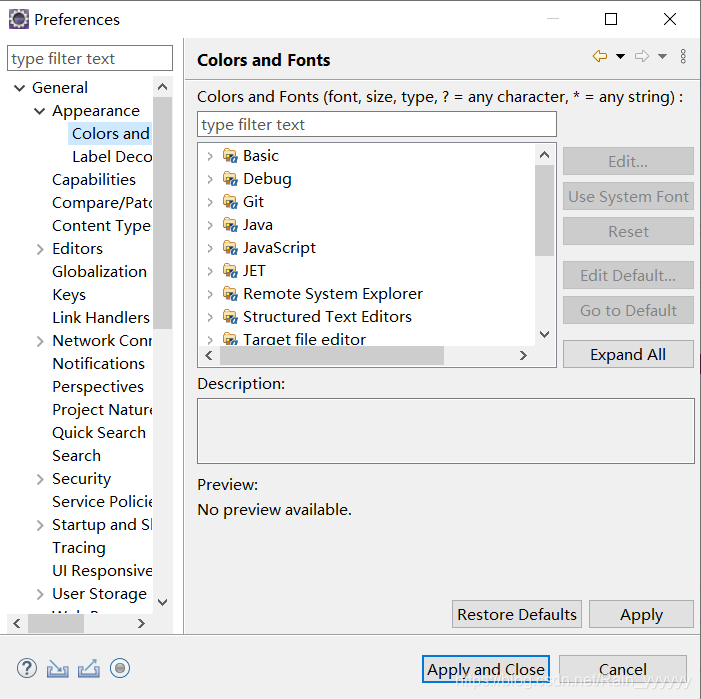Click the Remote System Explorer folder icon
Image resolution: width=701 pixels, height=699 pixels.
(x=230, y=294)
